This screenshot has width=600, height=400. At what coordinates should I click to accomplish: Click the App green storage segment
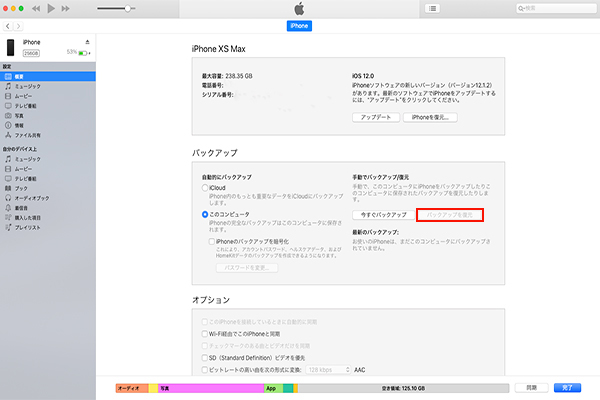coord(274,388)
